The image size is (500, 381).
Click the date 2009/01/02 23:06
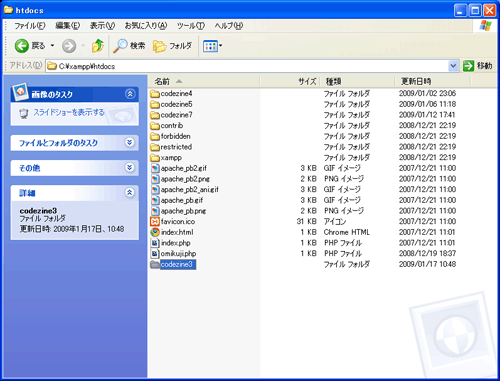coord(427,94)
